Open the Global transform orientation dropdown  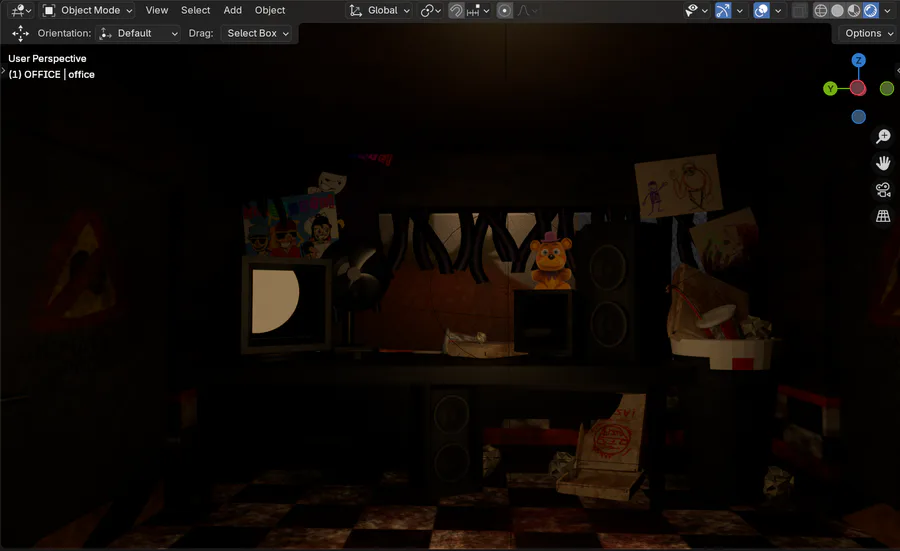(379, 10)
